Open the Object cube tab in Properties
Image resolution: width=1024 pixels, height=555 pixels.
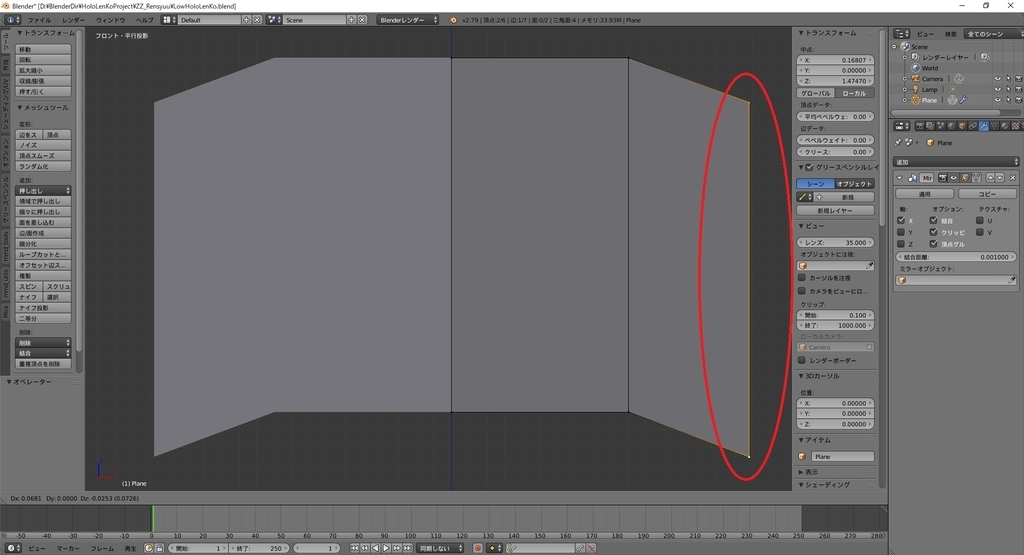click(x=962, y=125)
